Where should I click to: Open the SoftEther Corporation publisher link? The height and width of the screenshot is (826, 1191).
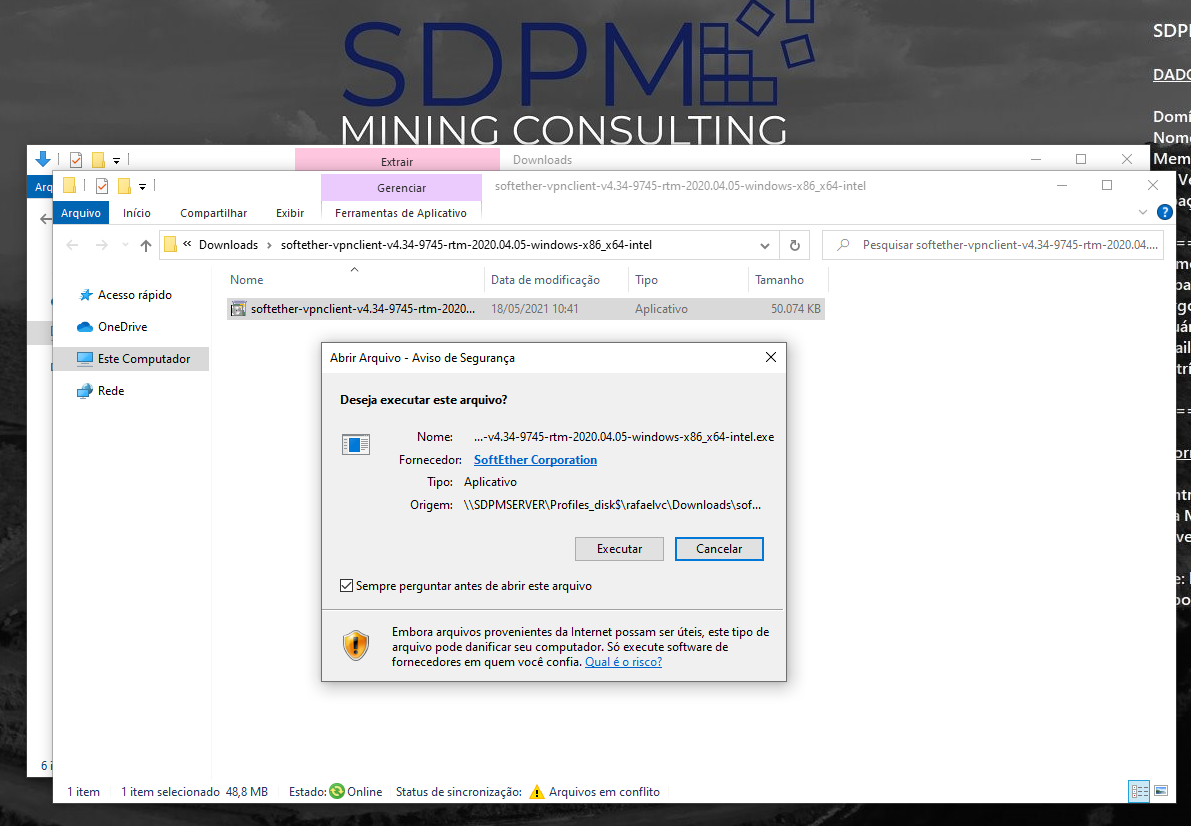535,460
